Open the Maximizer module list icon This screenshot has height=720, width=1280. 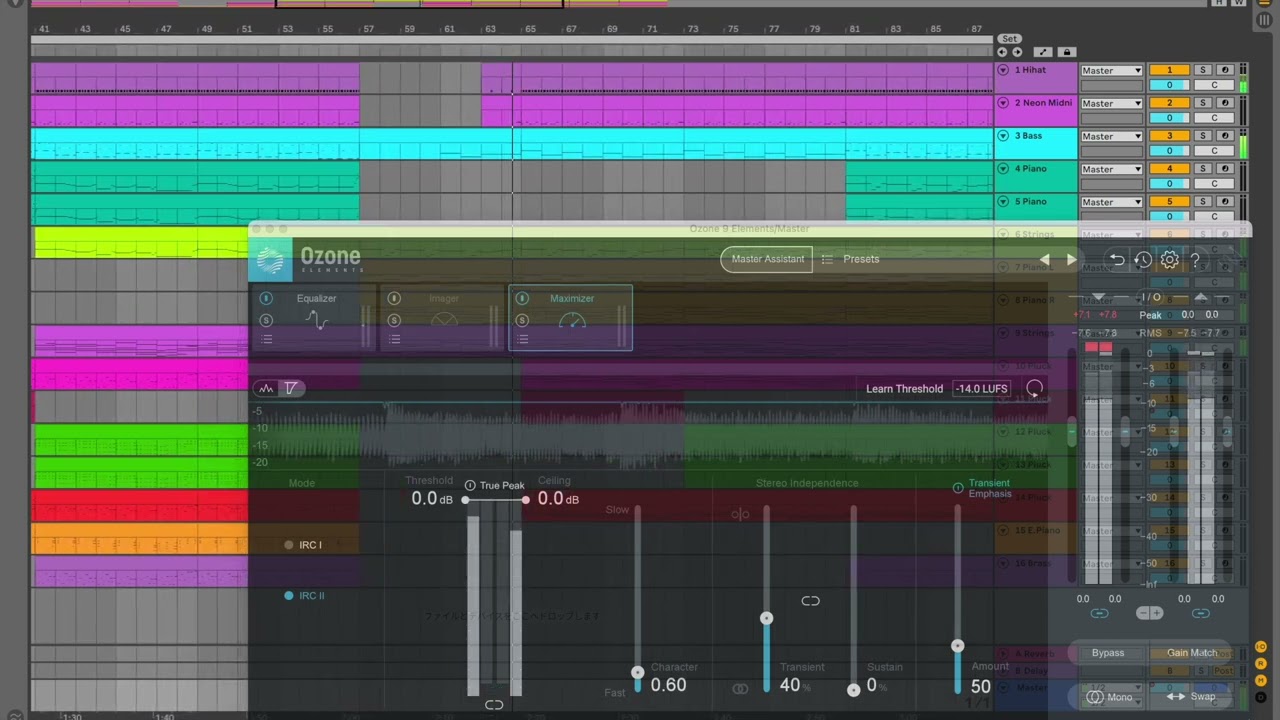522,340
